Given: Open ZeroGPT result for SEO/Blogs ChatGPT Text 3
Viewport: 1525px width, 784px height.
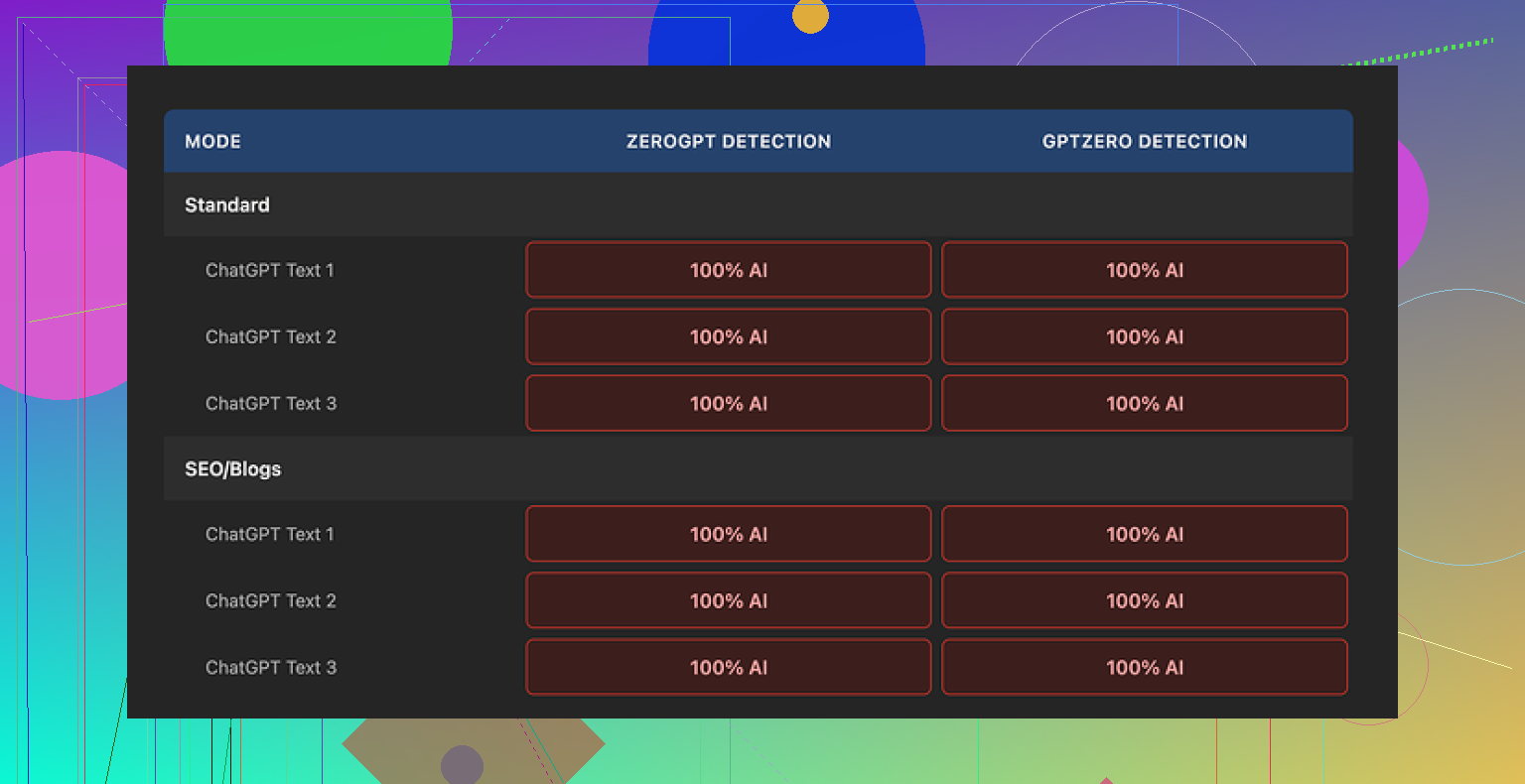Looking at the screenshot, I should point(728,667).
